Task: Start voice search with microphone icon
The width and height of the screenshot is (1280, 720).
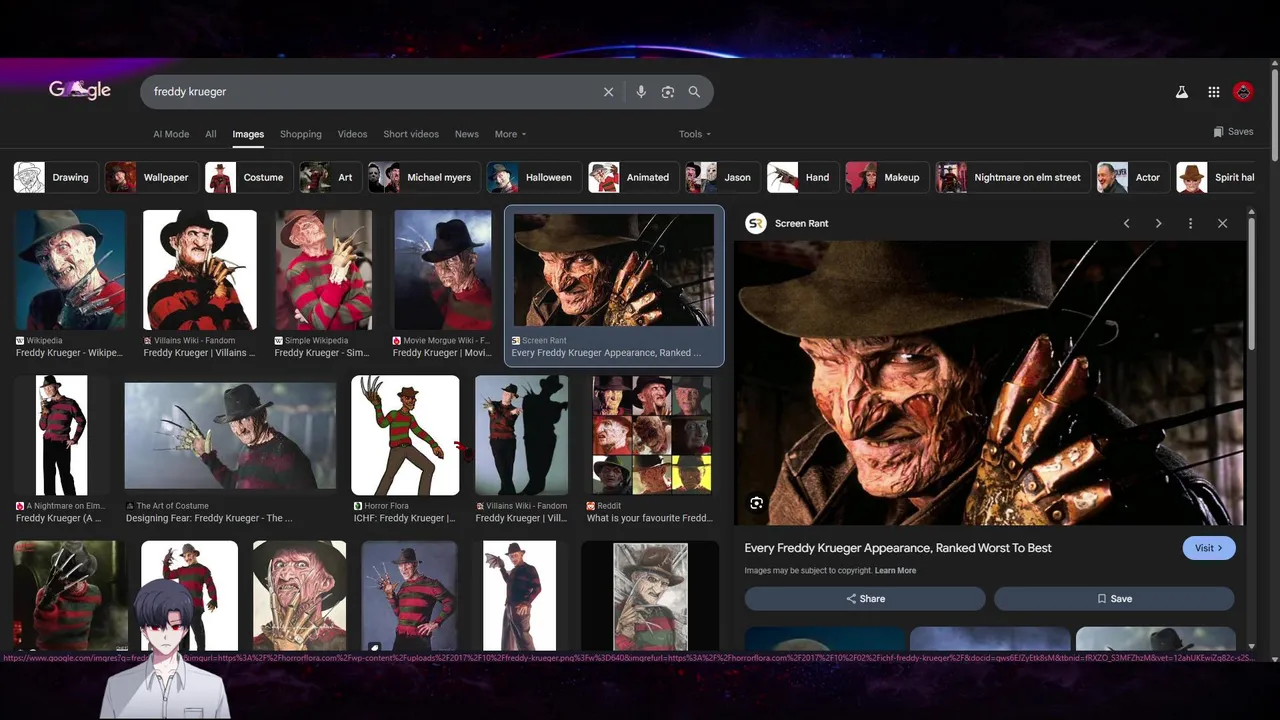Action: pyautogui.click(x=641, y=92)
